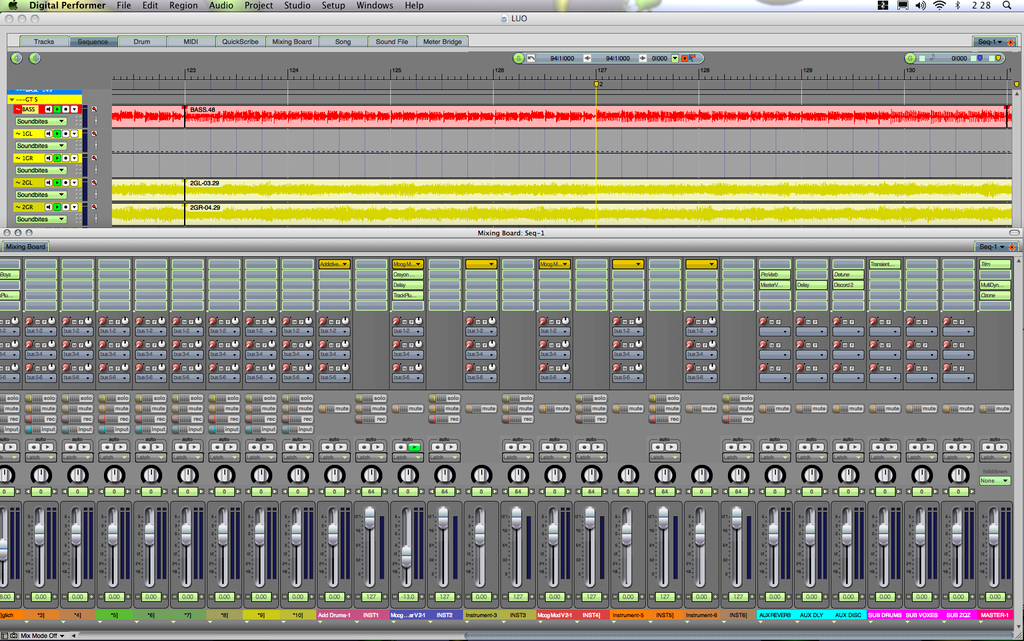This screenshot has height=641, width=1024.
Task: Click the automation record button on the Add Drums-1 strip
Action: tap(328, 447)
